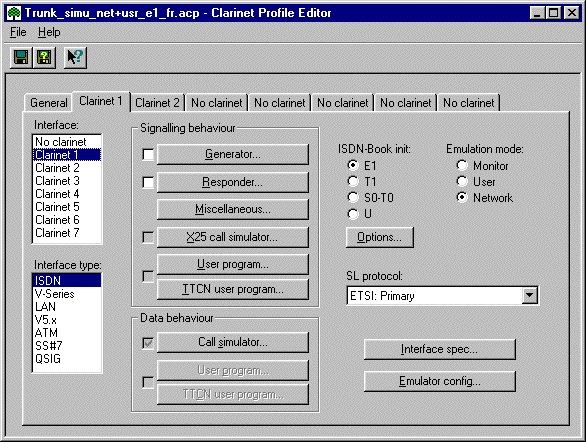
Task: Select Clarinet 3 in Interface list
Action: click(67, 181)
